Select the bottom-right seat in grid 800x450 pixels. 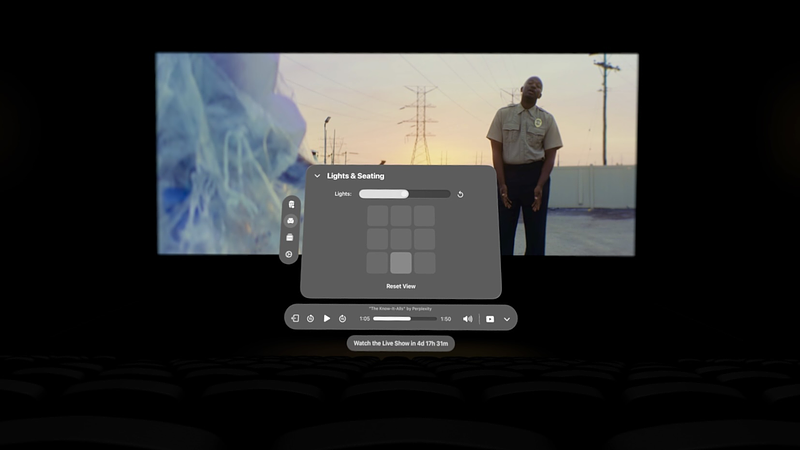(x=424, y=263)
